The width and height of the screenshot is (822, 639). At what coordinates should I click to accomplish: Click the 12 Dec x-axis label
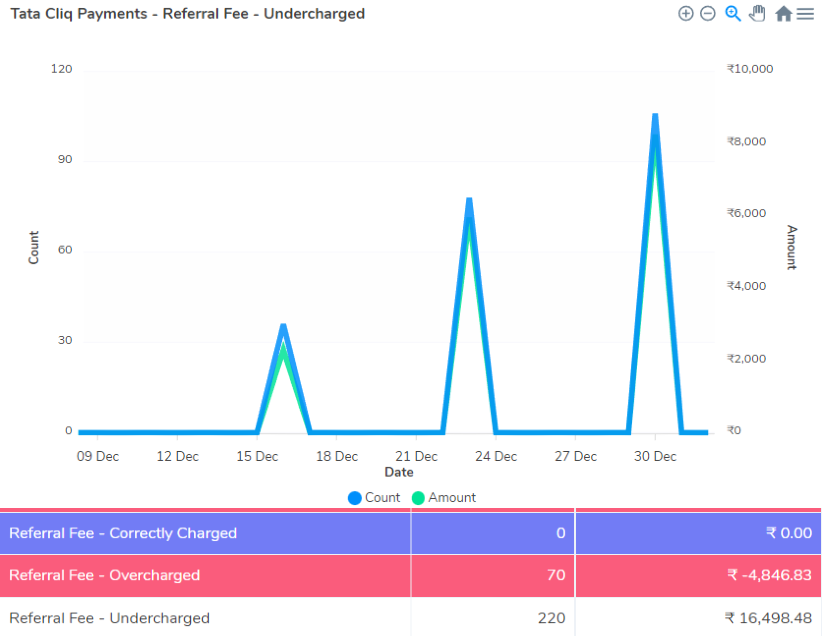pos(178,457)
